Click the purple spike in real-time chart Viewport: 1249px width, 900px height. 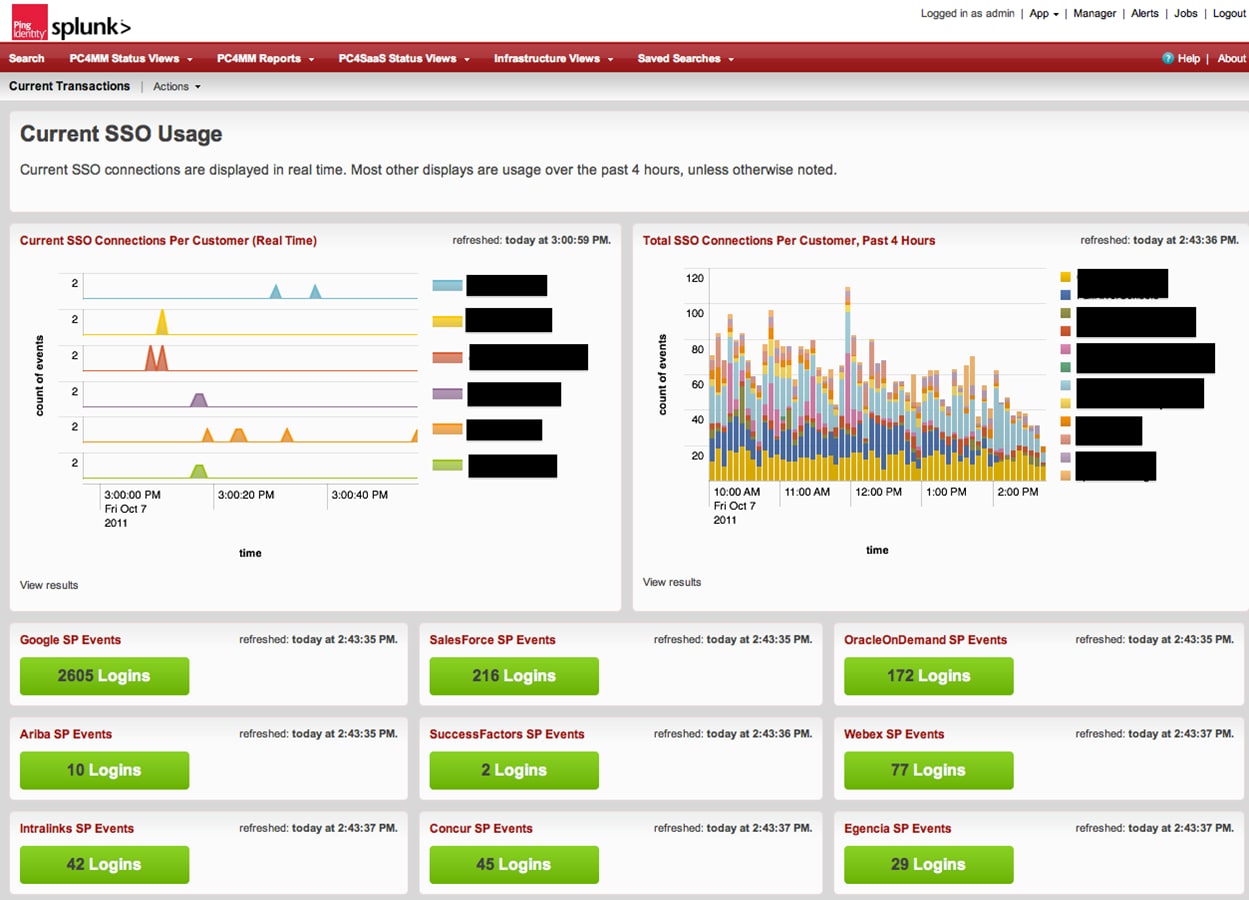click(x=198, y=400)
